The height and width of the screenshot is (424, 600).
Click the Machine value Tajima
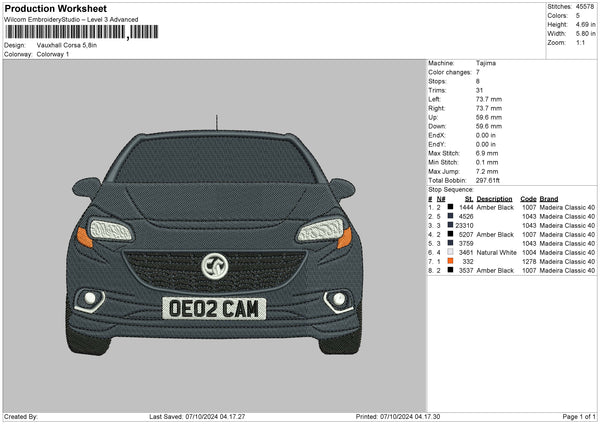click(x=486, y=63)
